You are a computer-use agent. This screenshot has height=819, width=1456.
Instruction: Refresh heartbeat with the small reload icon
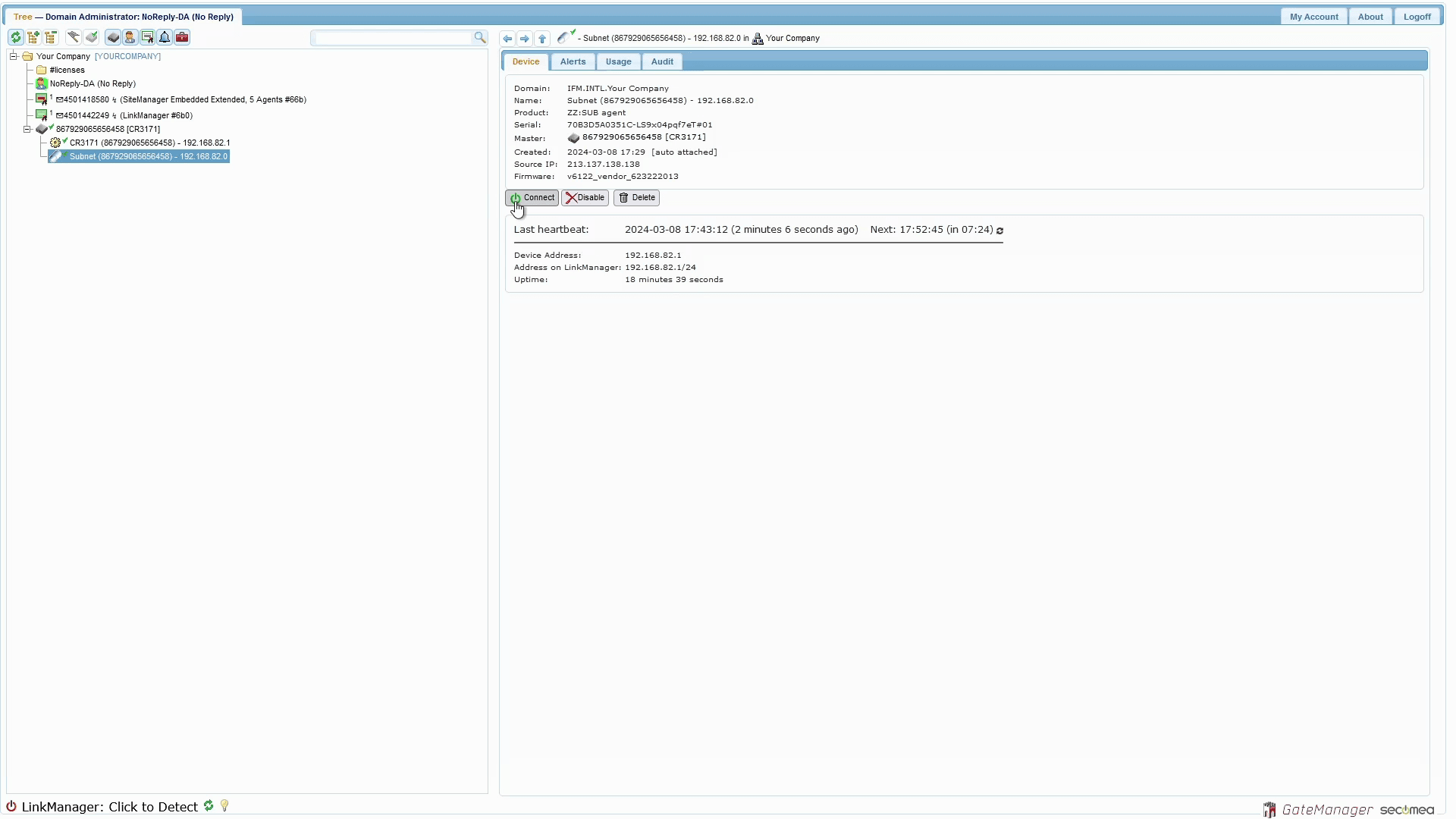point(999,231)
